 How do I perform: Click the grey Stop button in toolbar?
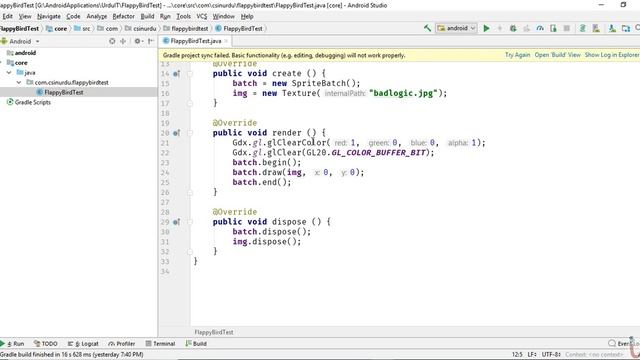pyautogui.click(x=567, y=28)
